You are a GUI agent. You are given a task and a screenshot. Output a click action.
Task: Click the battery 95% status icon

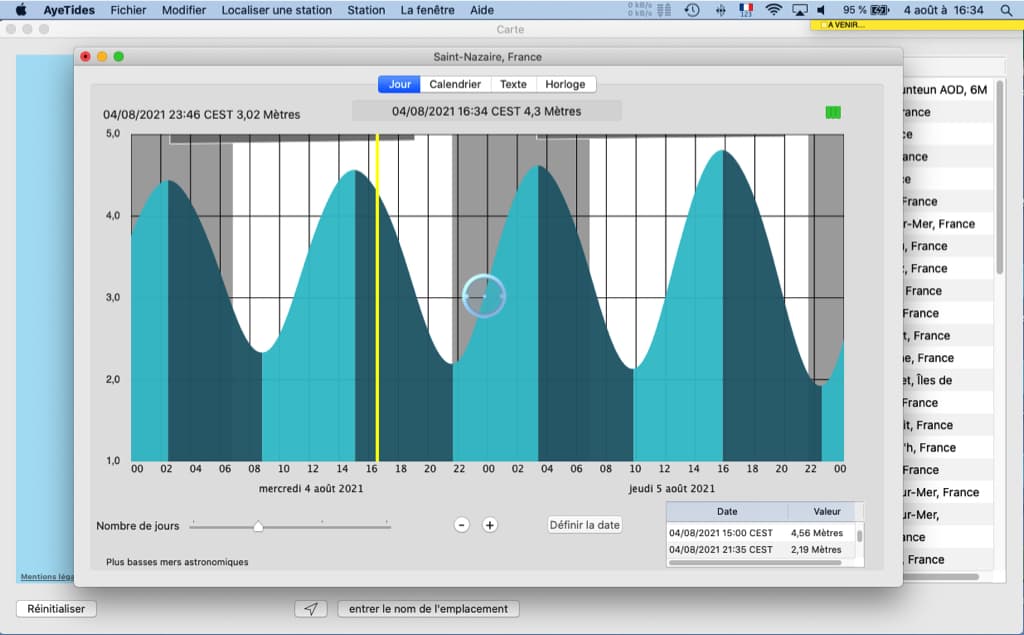click(x=866, y=10)
